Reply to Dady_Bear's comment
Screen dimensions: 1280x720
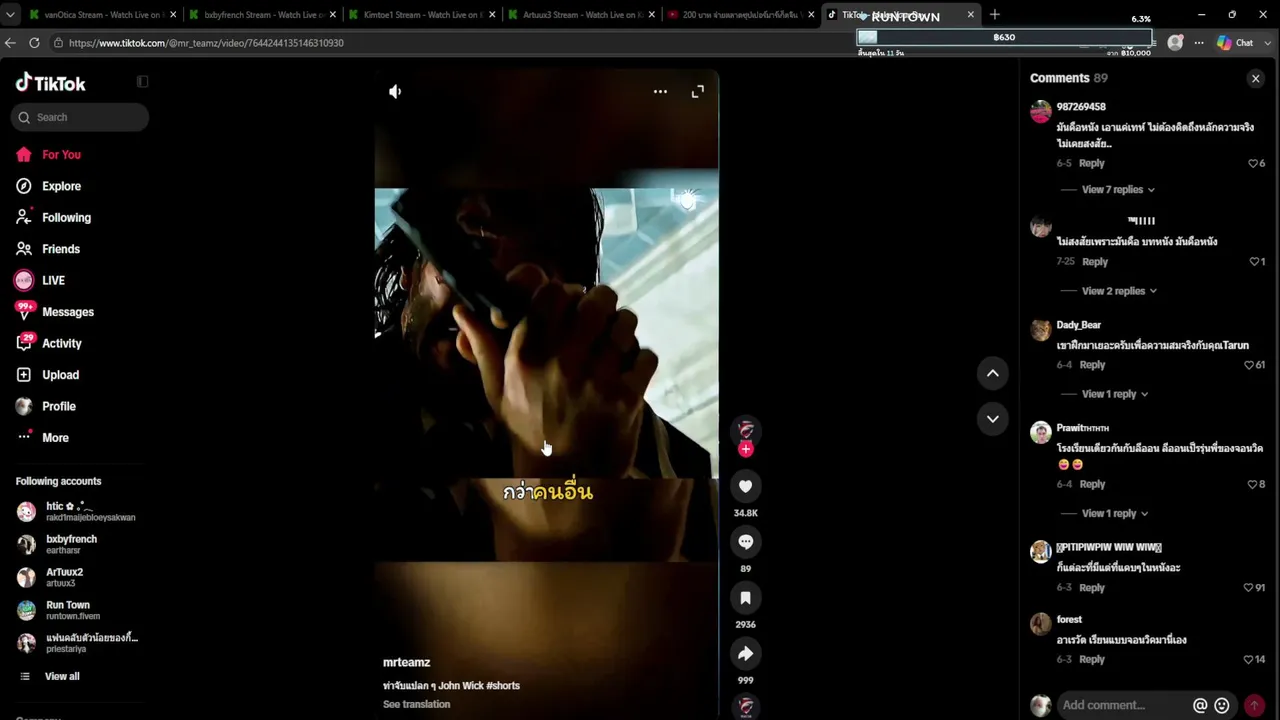click(x=1092, y=365)
